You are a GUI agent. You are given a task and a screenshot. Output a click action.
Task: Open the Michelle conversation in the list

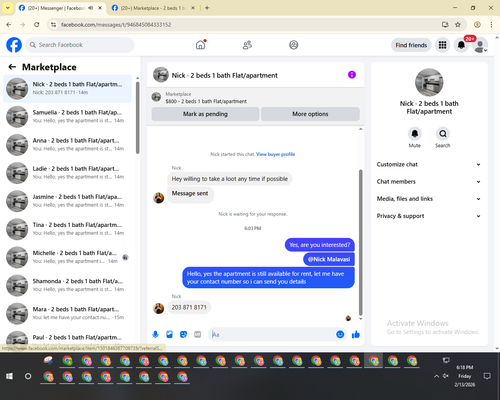point(67,257)
